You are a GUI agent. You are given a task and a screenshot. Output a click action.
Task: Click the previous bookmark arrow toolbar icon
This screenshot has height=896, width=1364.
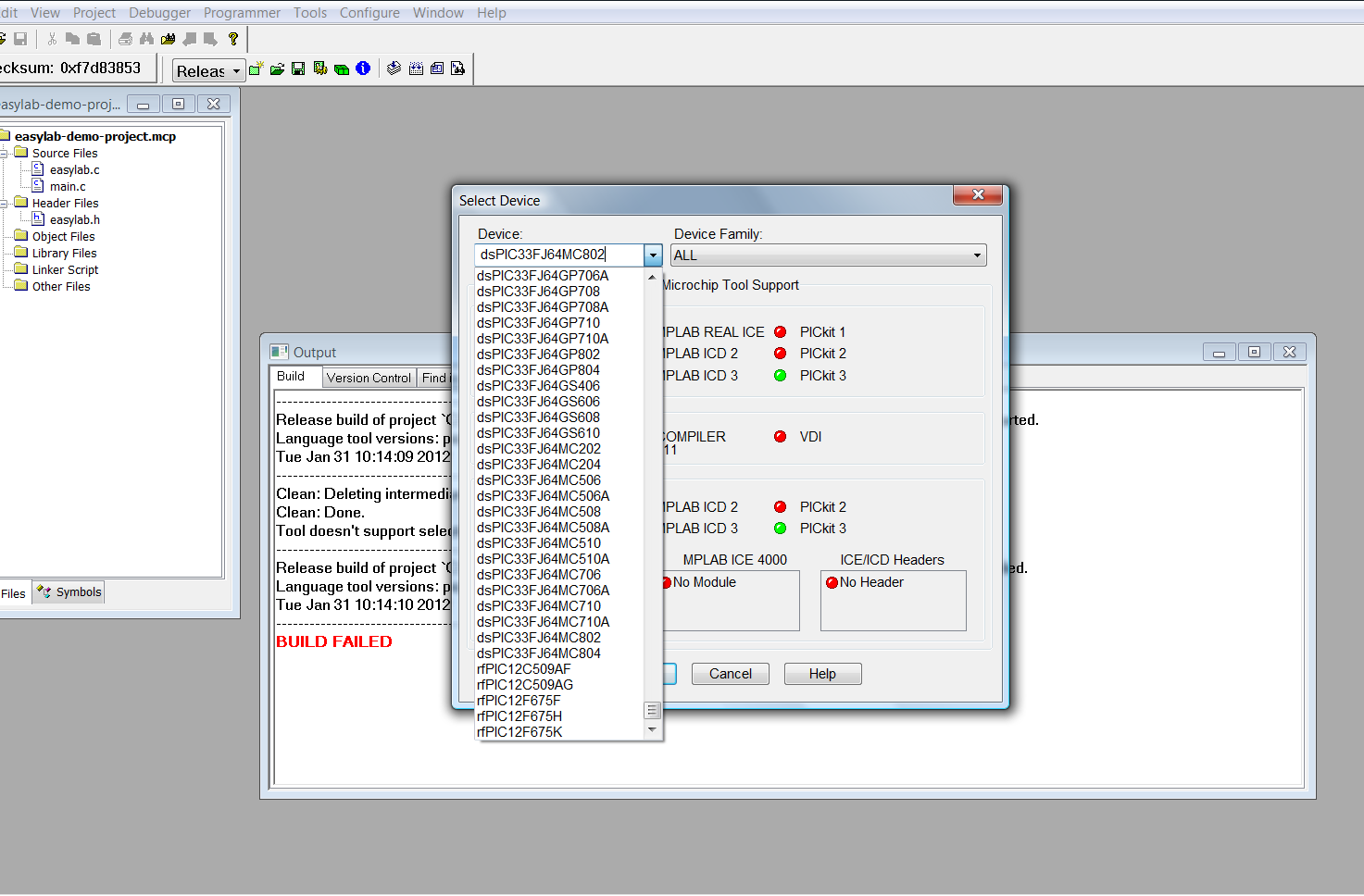click(190, 39)
